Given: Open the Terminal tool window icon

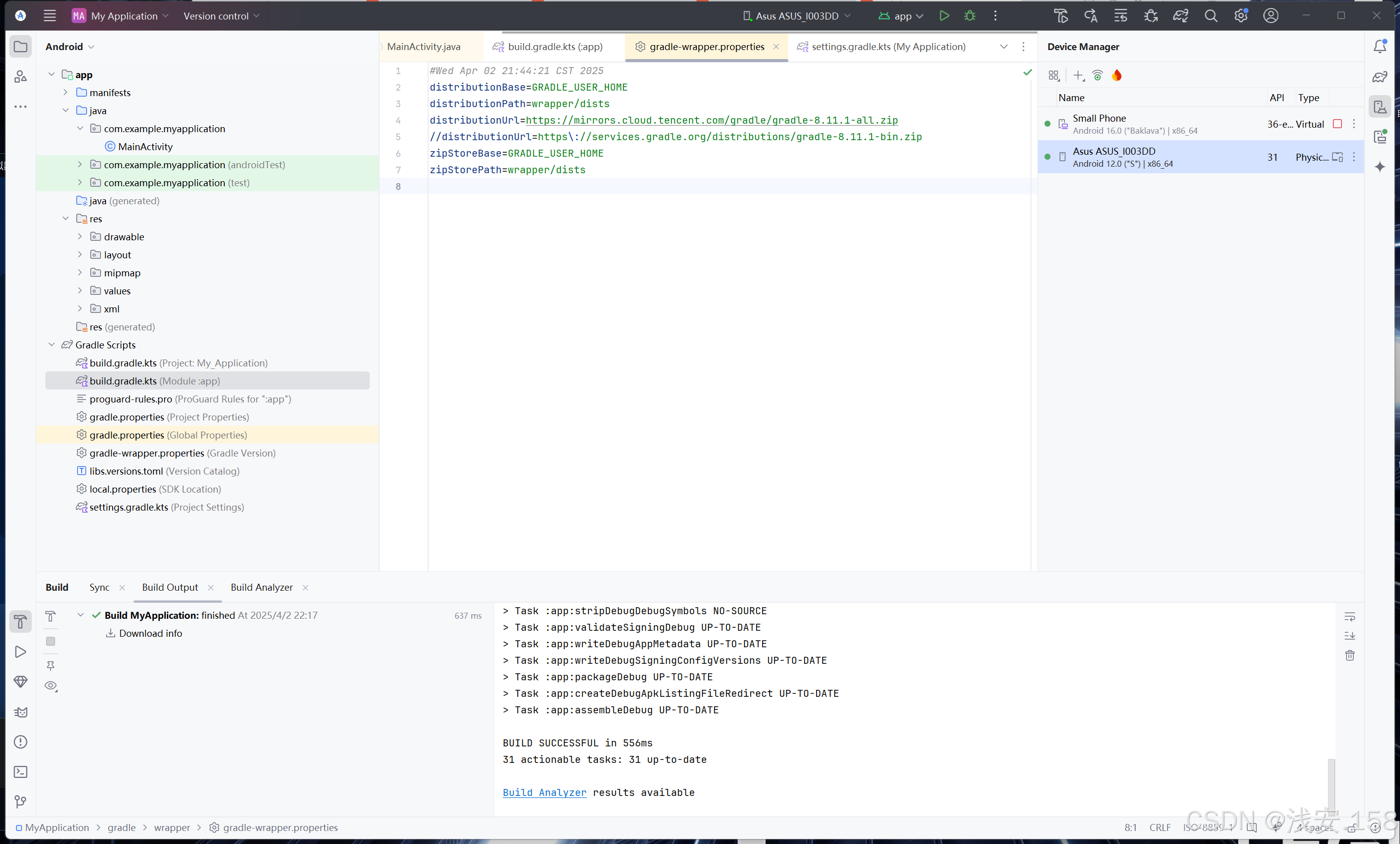Looking at the screenshot, I should 21,772.
